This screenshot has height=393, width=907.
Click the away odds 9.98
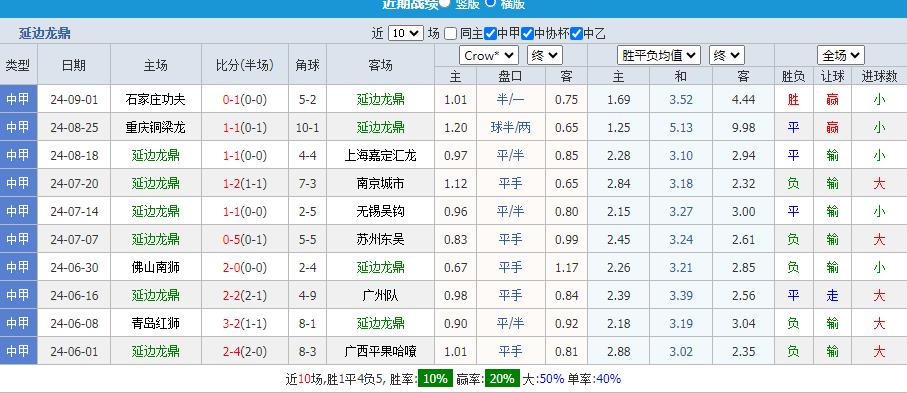(x=743, y=127)
